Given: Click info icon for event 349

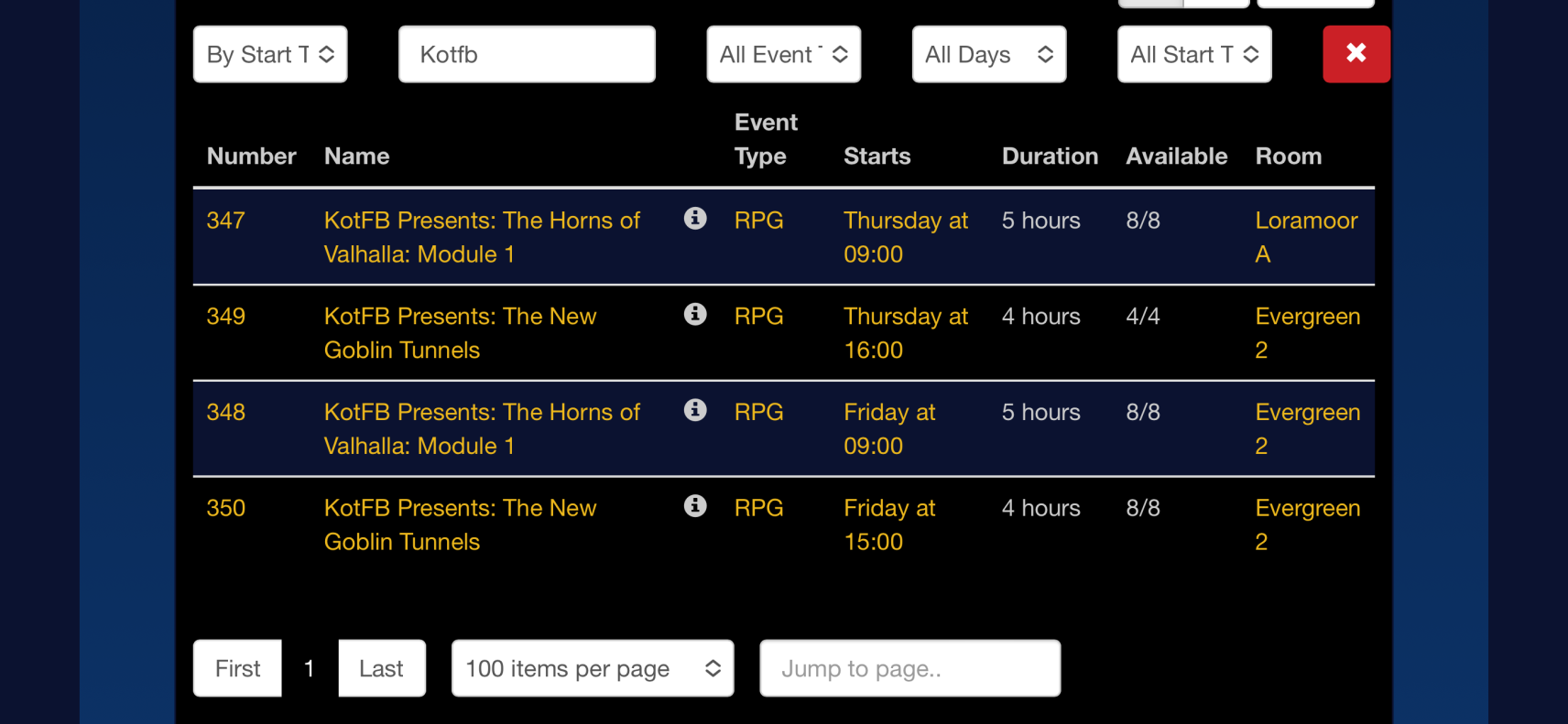Looking at the screenshot, I should coord(695,315).
